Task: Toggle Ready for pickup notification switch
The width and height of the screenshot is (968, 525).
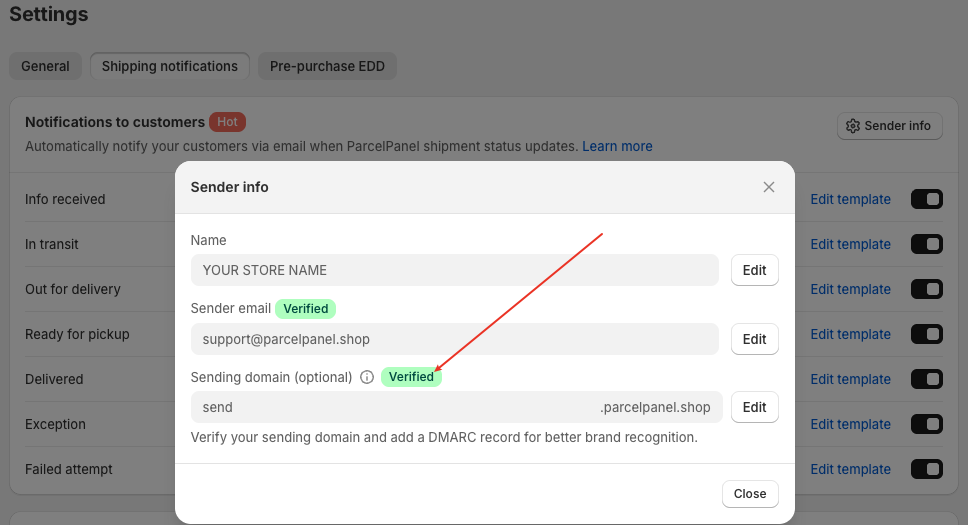Action: point(927,334)
